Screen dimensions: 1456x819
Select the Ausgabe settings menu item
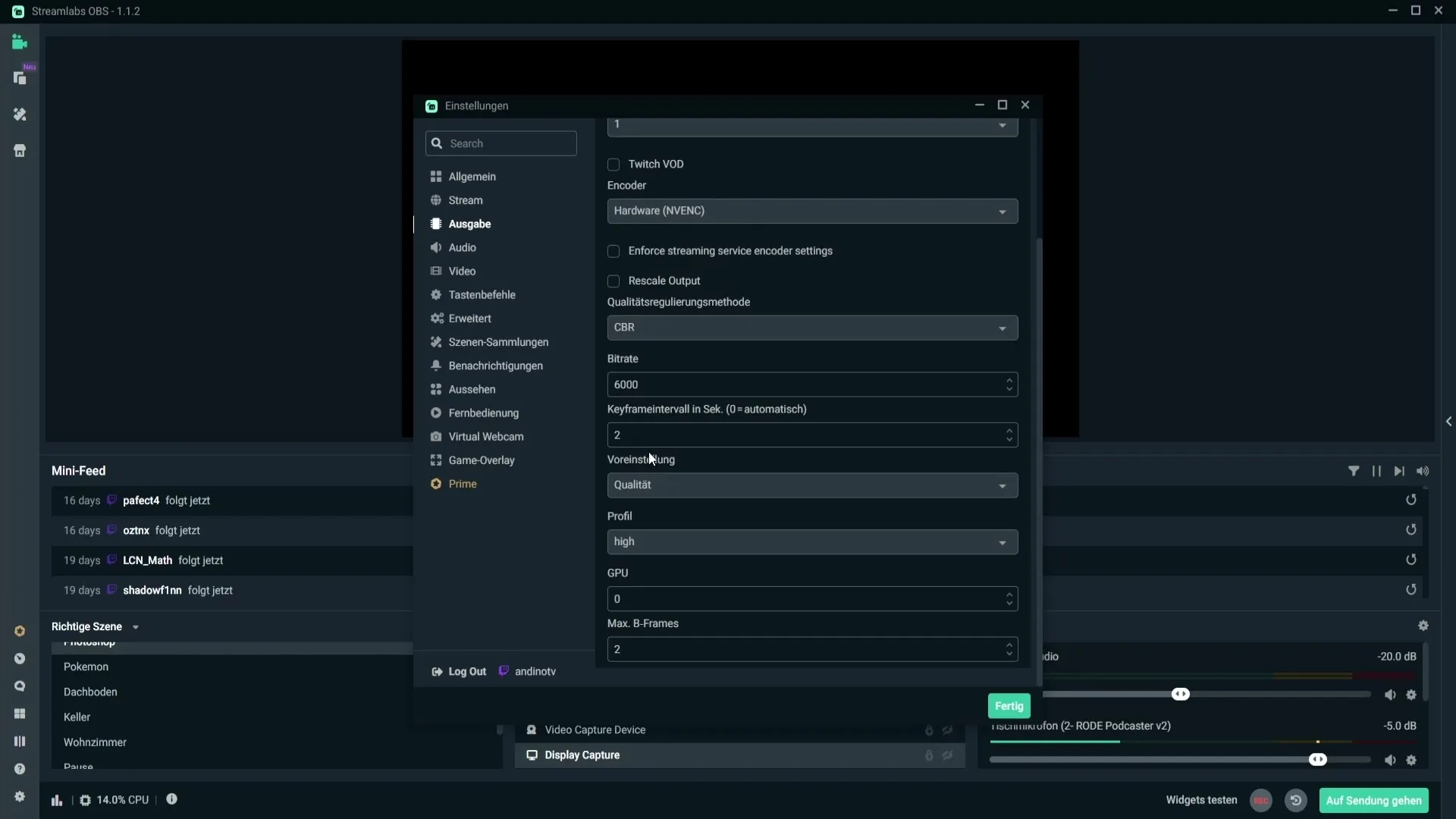469,223
